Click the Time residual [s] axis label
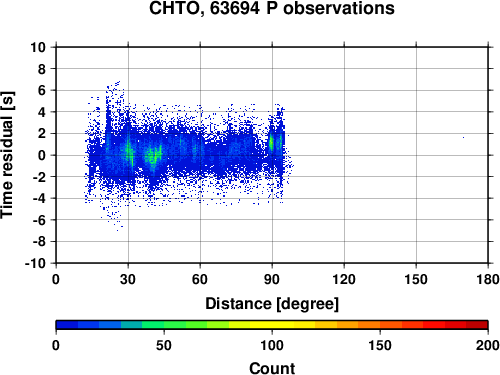Viewport: 500px width, 375px height. tap(7, 155)
